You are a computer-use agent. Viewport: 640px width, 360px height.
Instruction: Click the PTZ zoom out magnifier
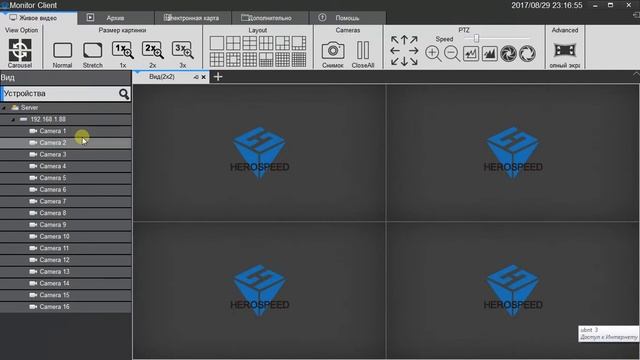452,53
